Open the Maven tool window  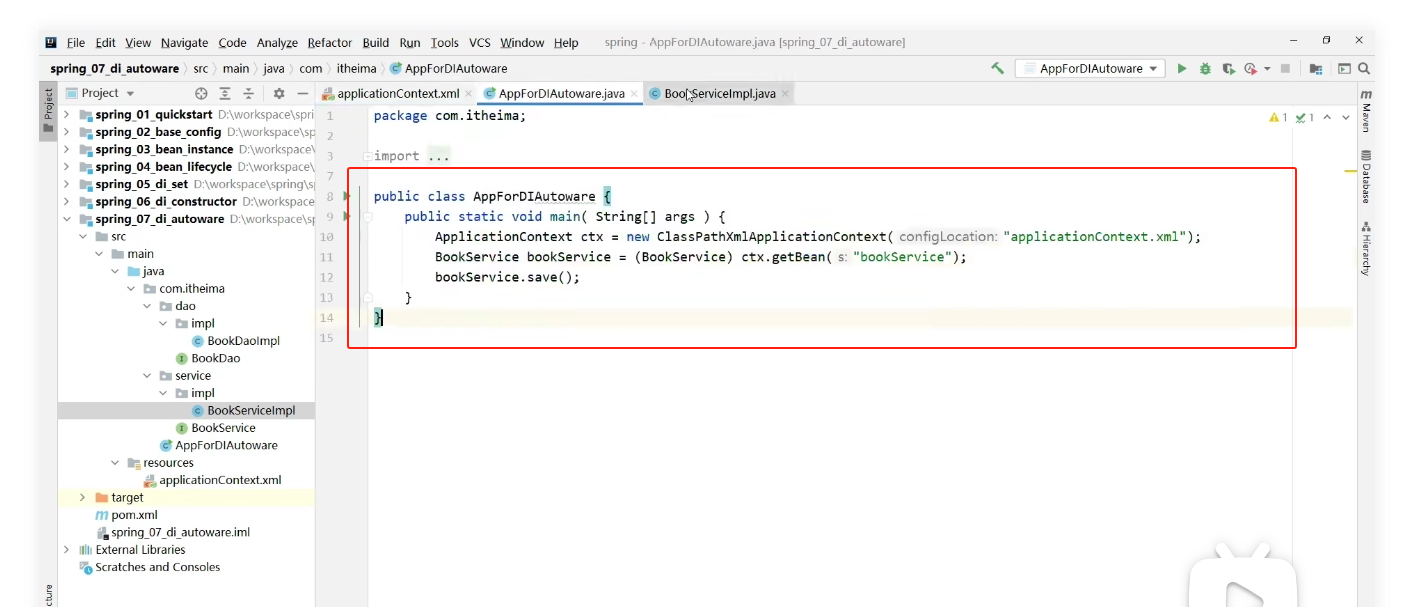click(1366, 111)
